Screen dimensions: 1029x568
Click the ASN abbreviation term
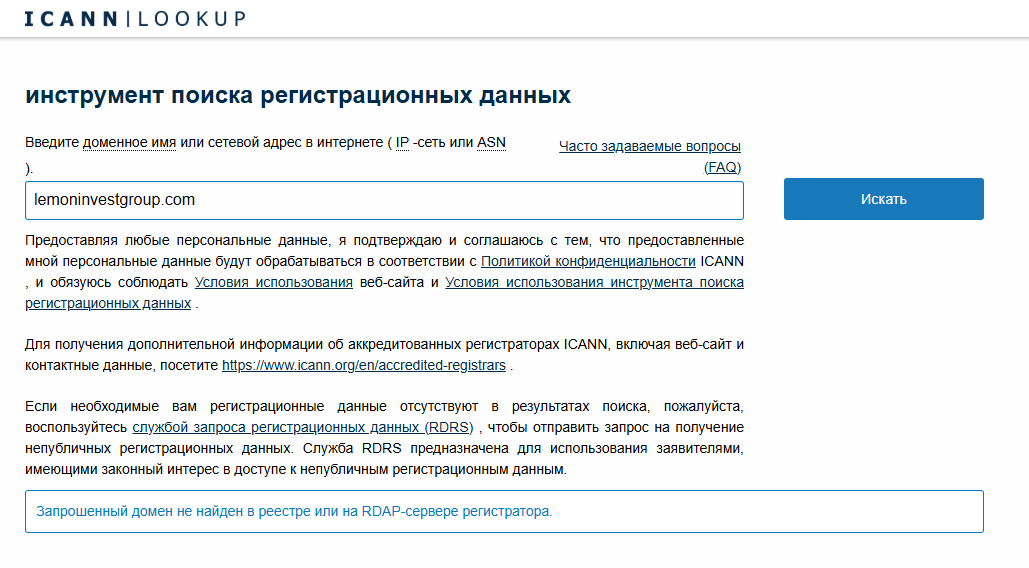click(x=492, y=142)
